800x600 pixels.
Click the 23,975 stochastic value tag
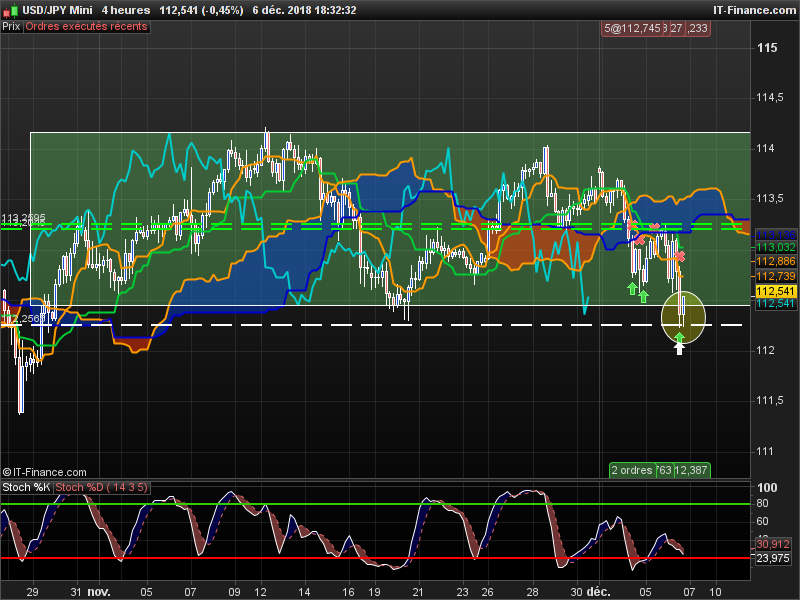(x=773, y=558)
